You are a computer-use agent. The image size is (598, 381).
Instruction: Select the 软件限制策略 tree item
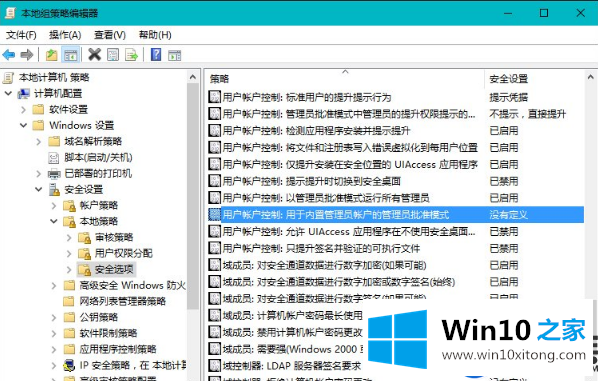click(108, 333)
